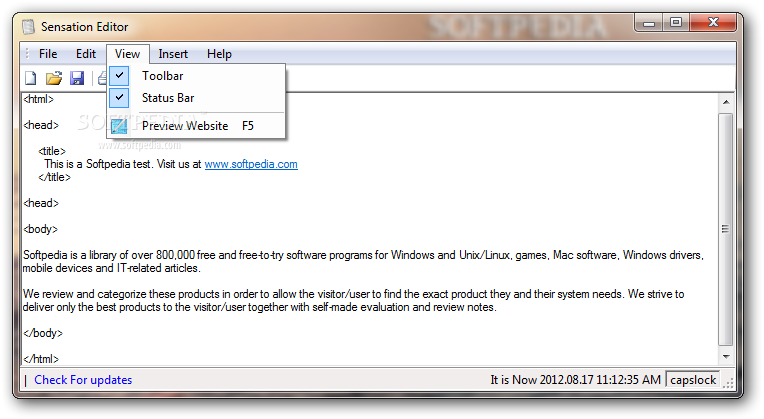
Task: Open the File menu
Action: [x=48, y=54]
